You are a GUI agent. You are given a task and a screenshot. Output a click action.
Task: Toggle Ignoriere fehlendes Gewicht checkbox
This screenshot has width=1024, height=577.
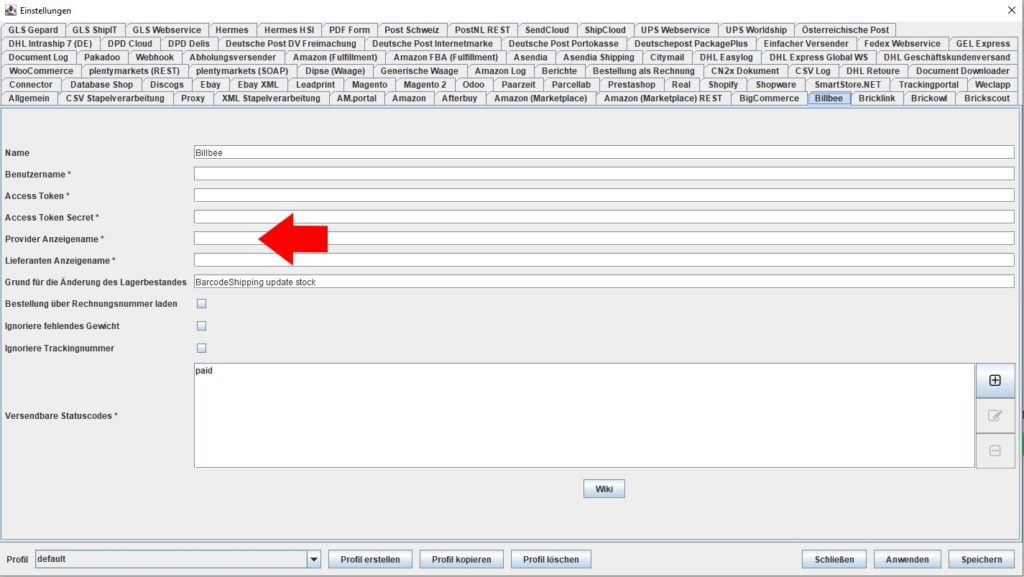(202, 326)
